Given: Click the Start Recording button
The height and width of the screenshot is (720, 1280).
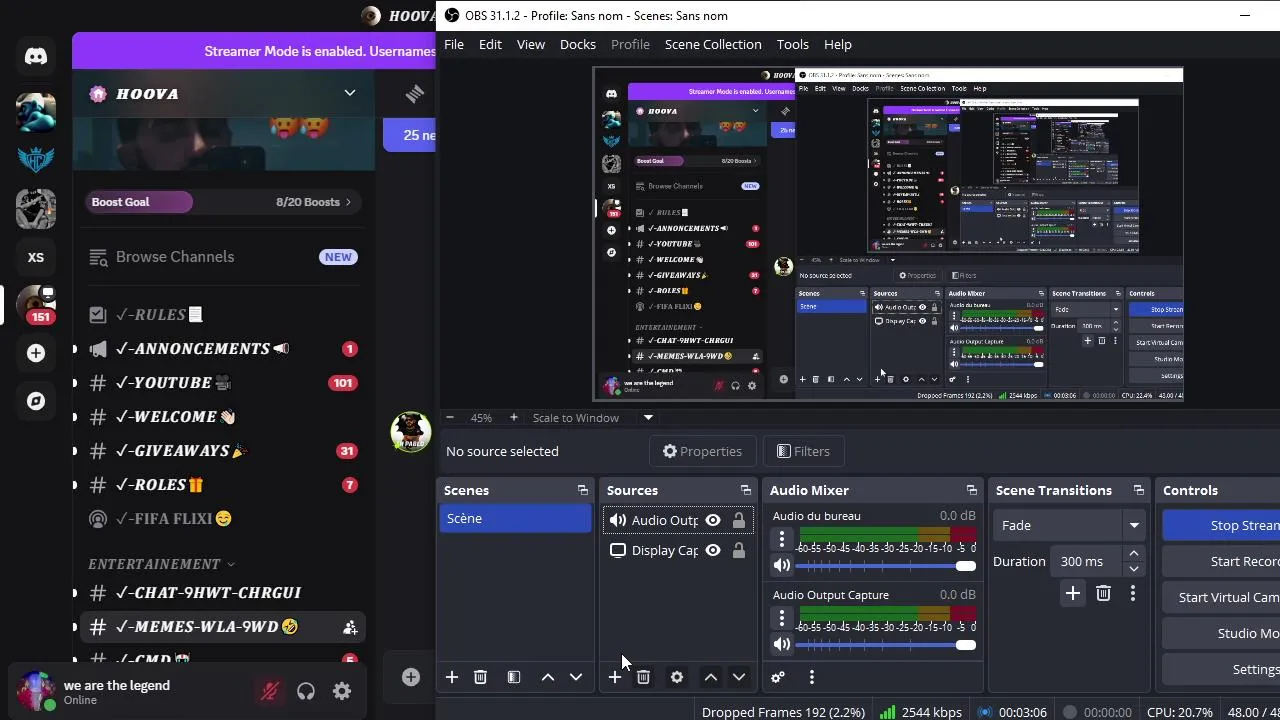Looking at the screenshot, I should (x=1221, y=561).
